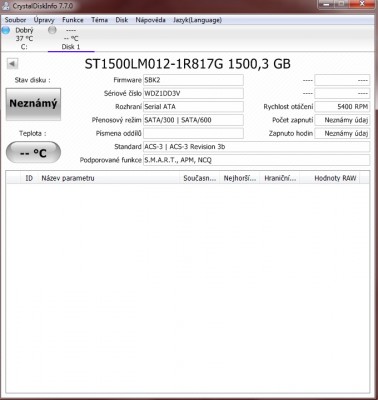The height and width of the screenshot is (400, 378).
Task: Select the C: drive tab
Action: 24,39
